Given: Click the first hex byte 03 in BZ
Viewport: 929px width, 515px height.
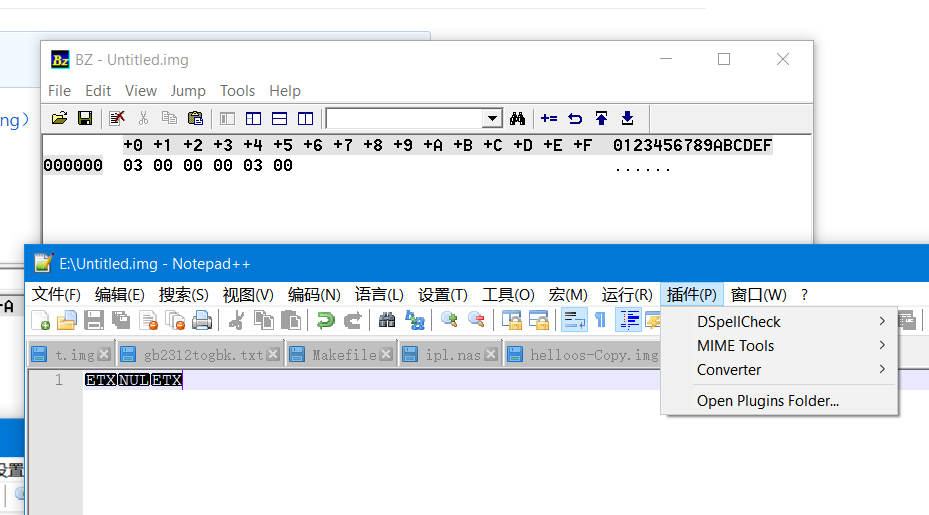Looking at the screenshot, I should [133, 165].
